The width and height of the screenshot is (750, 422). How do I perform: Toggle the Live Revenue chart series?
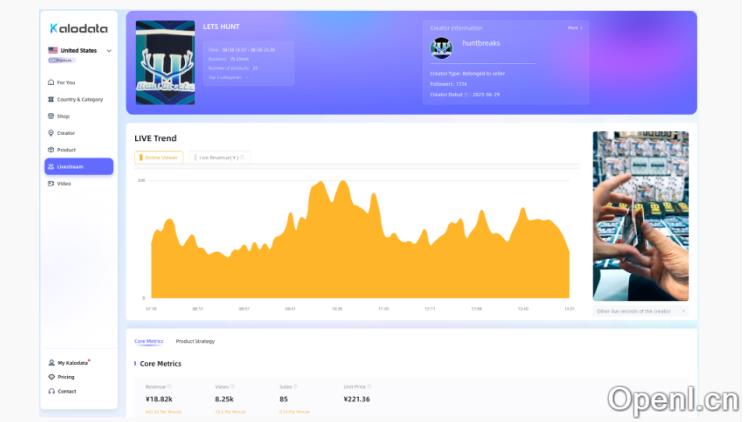click(x=219, y=157)
